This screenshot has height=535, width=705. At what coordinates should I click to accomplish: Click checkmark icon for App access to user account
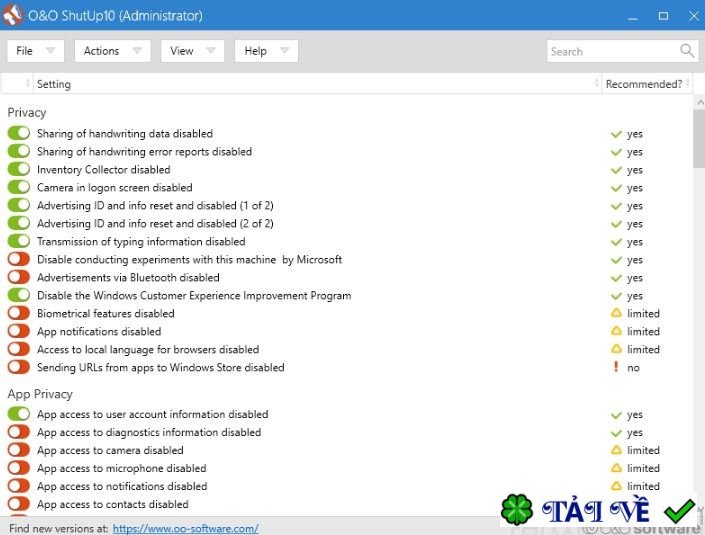coord(616,415)
